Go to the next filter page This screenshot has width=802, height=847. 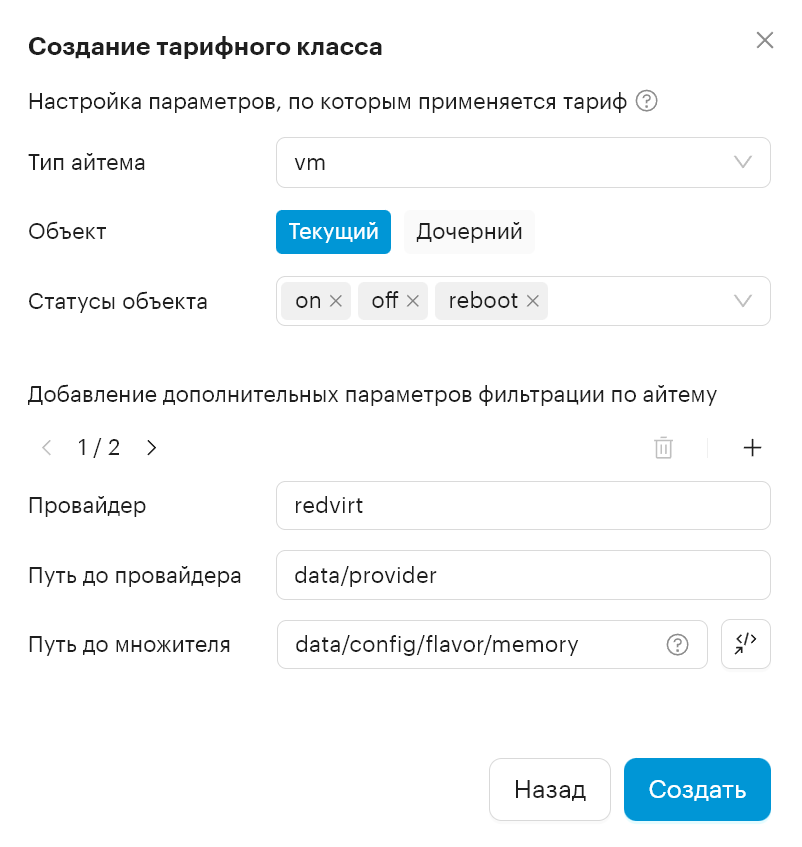tap(152, 448)
